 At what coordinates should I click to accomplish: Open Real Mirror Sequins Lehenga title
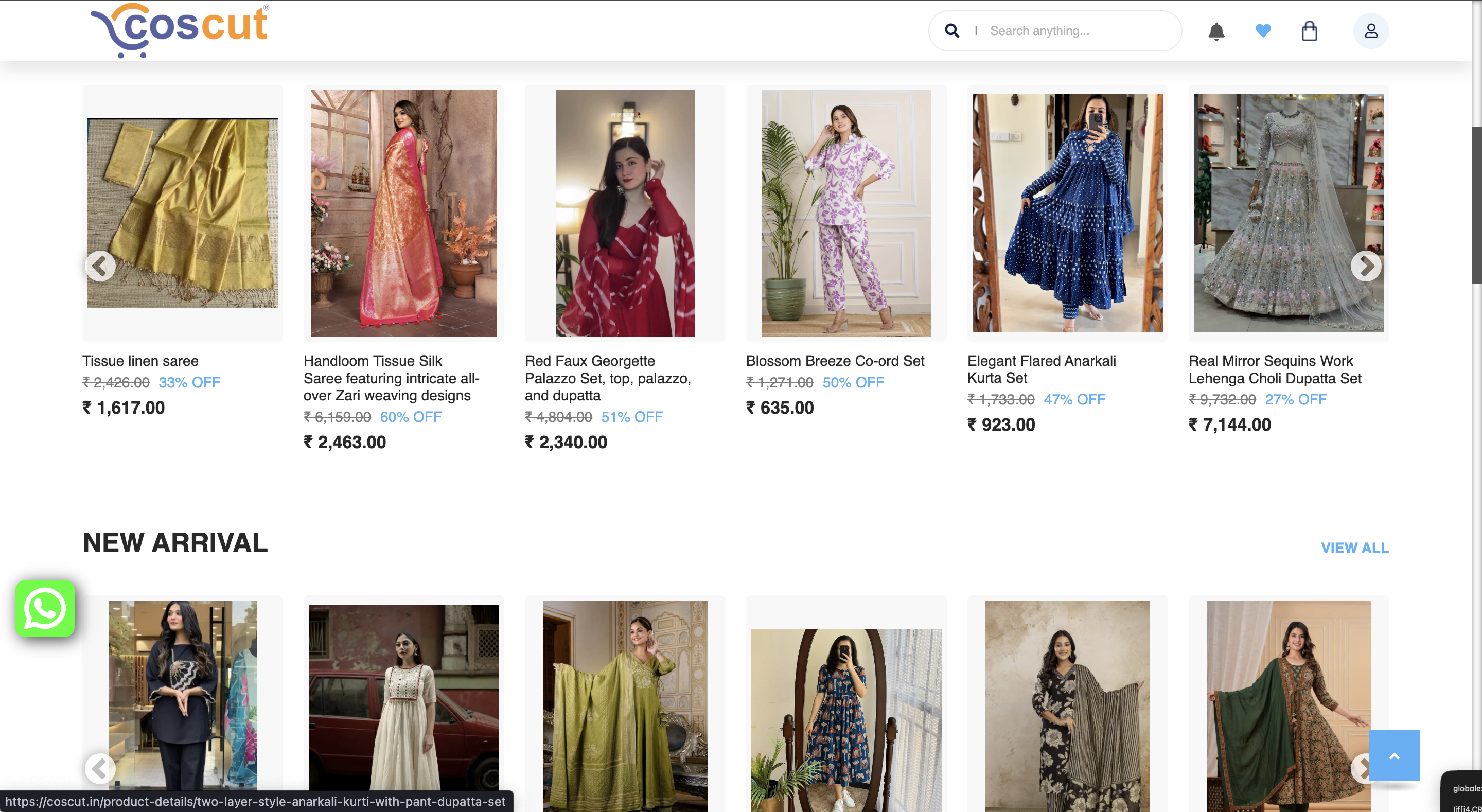(x=1274, y=369)
